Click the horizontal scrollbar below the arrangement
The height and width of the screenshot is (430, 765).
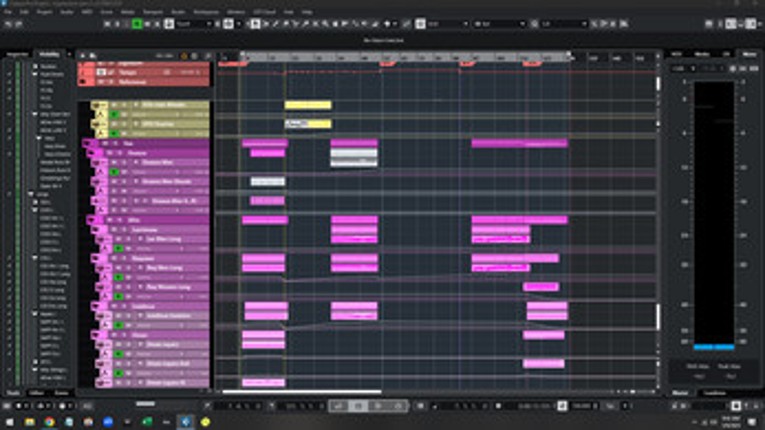point(300,392)
